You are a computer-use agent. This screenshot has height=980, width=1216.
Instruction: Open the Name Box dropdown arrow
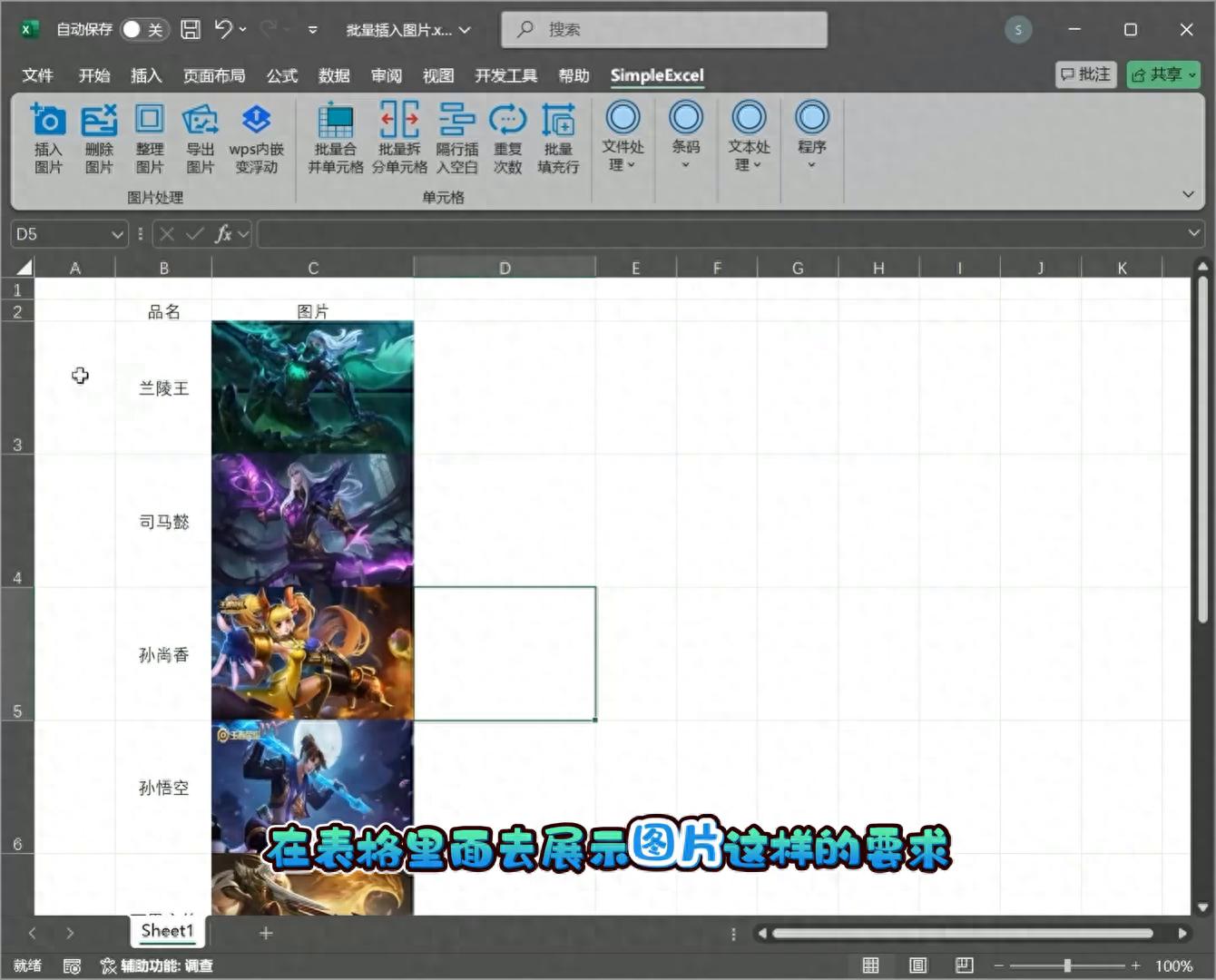click(117, 235)
